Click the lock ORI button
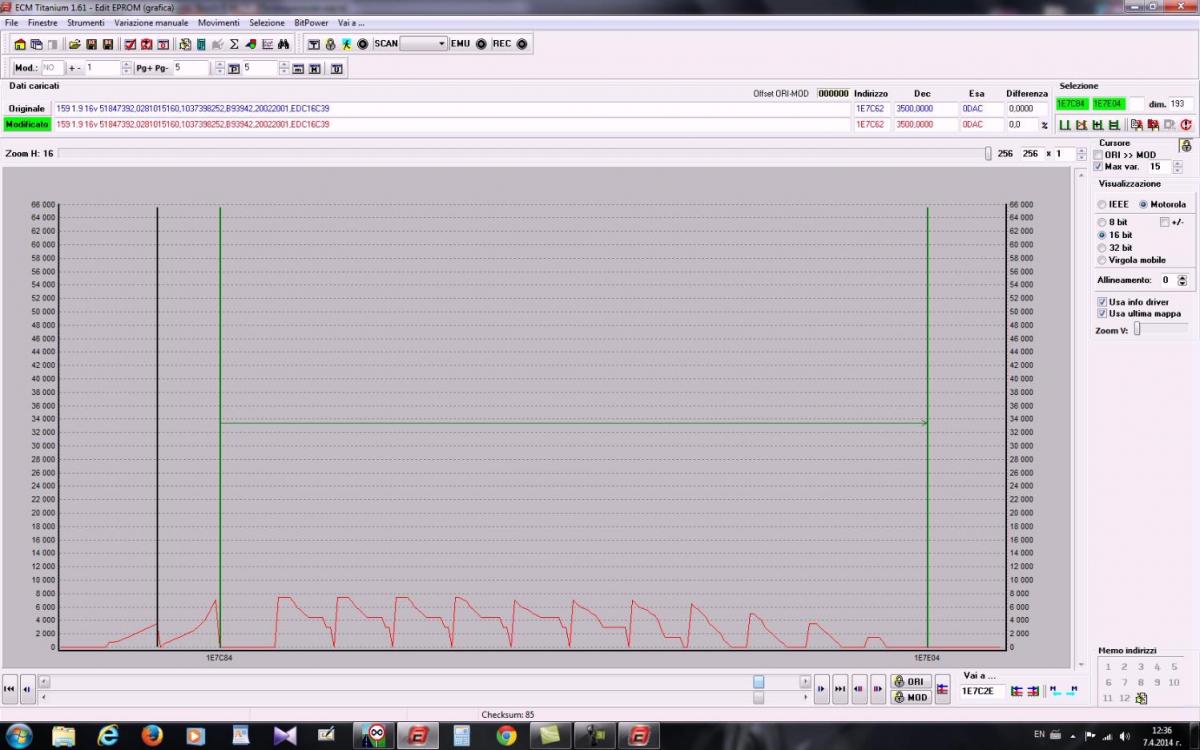The image size is (1200, 750). click(x=911, y=681)
